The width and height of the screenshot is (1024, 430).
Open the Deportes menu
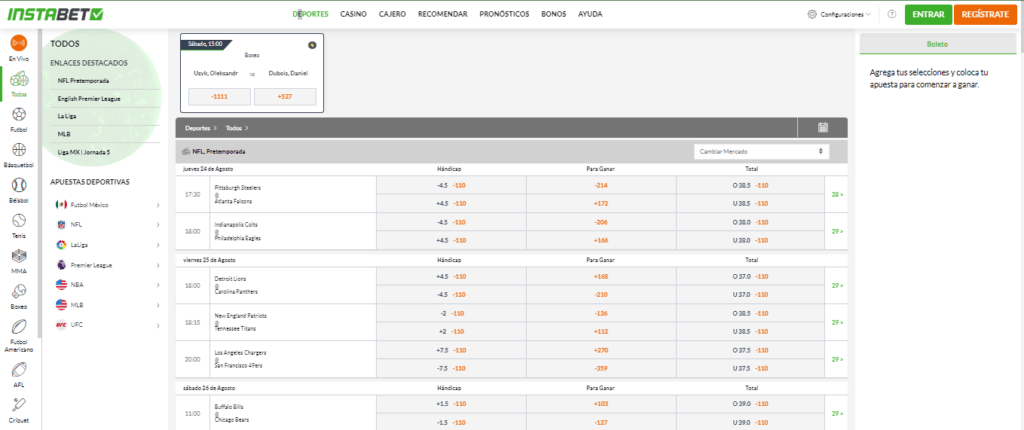pos(310,14)
